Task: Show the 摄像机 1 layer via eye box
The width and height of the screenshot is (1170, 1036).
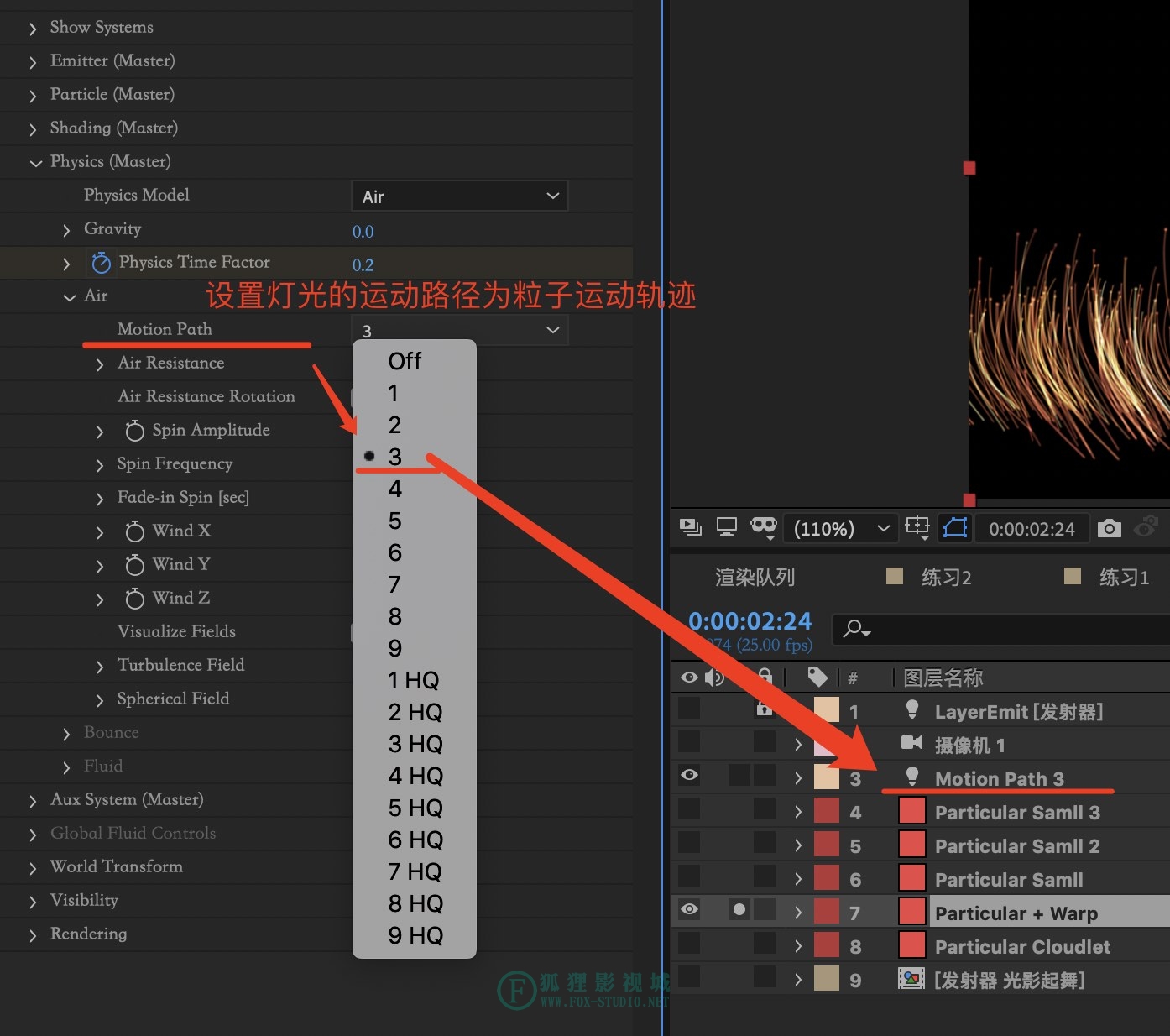Action: [689, 741]
